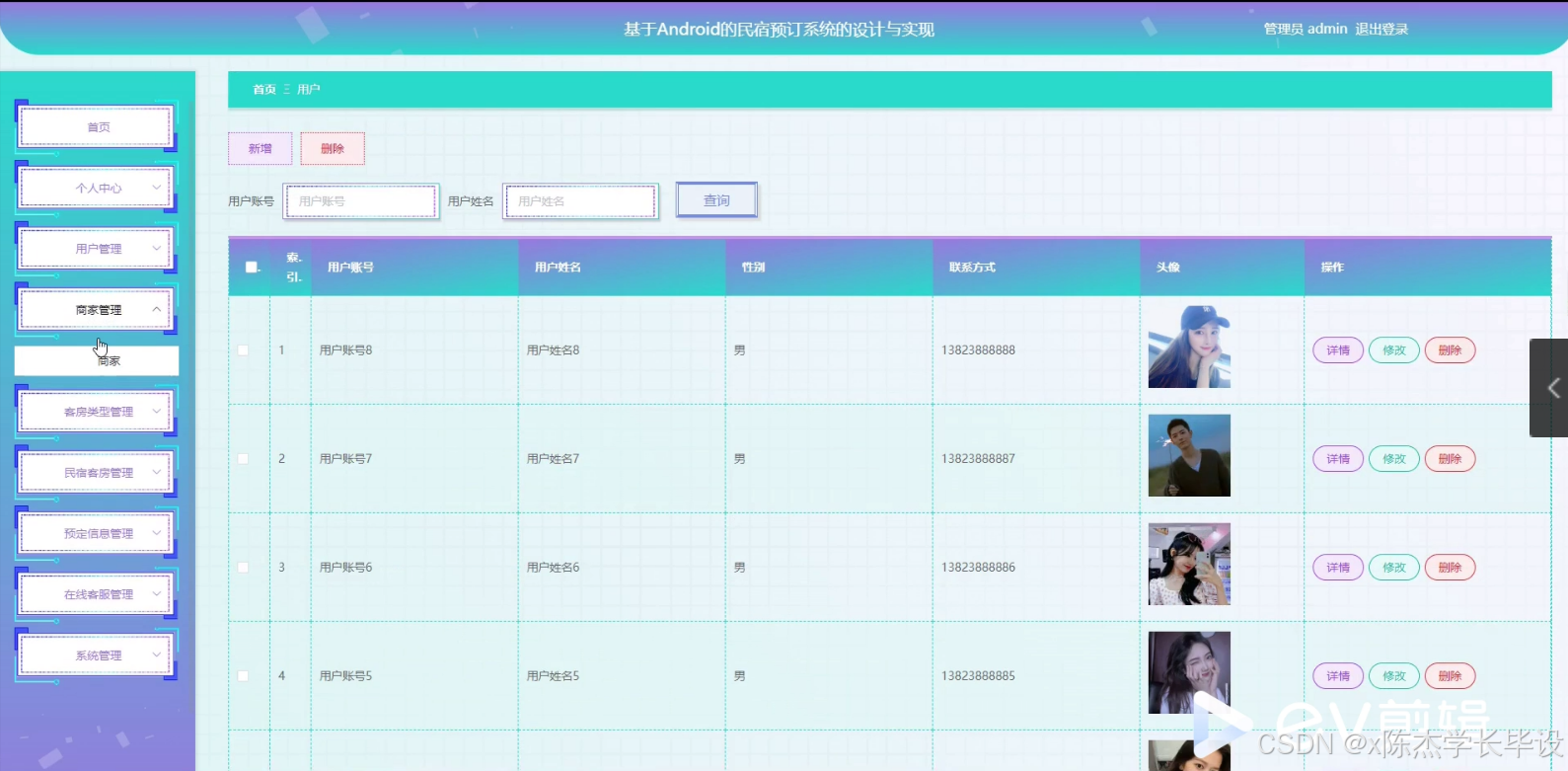Go to 首页 in the breadcrumb

pos(263,89)
